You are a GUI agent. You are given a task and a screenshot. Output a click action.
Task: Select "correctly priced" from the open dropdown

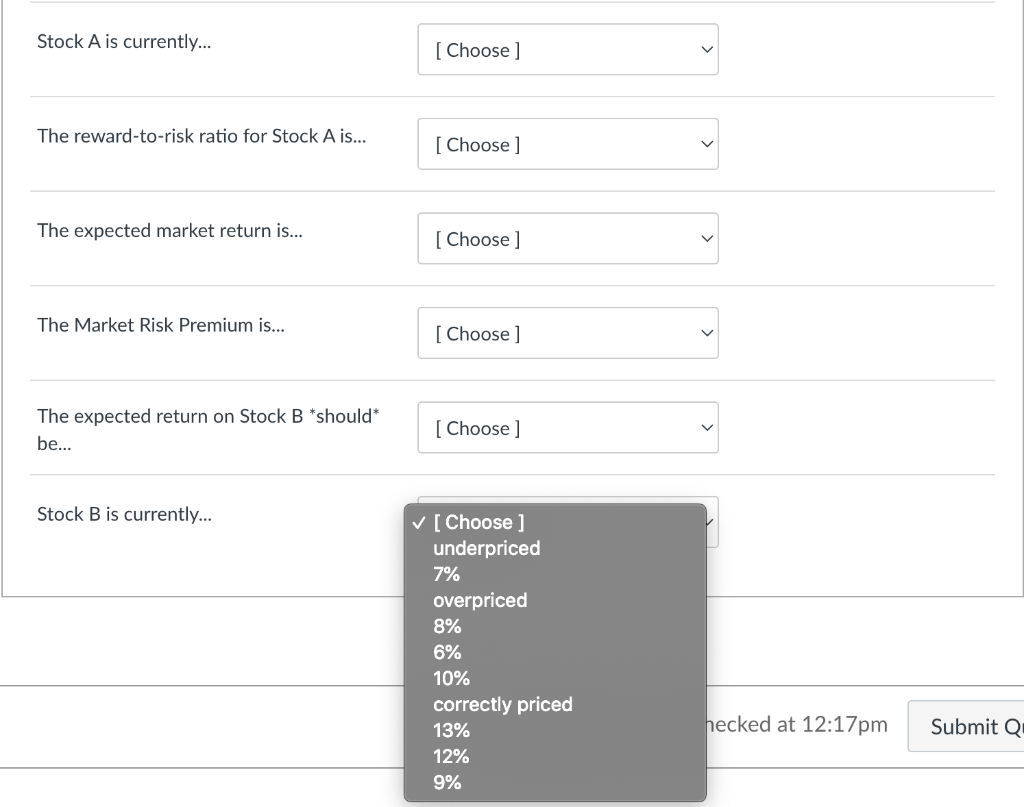(503, 704)
